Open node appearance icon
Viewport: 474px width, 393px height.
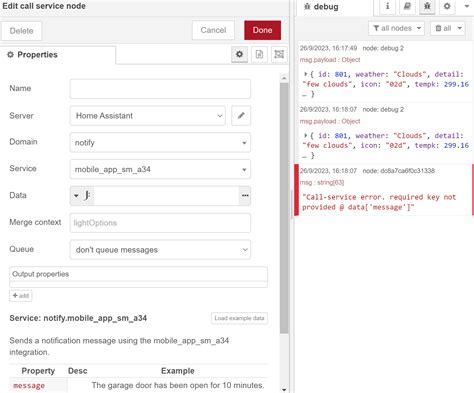279,54
